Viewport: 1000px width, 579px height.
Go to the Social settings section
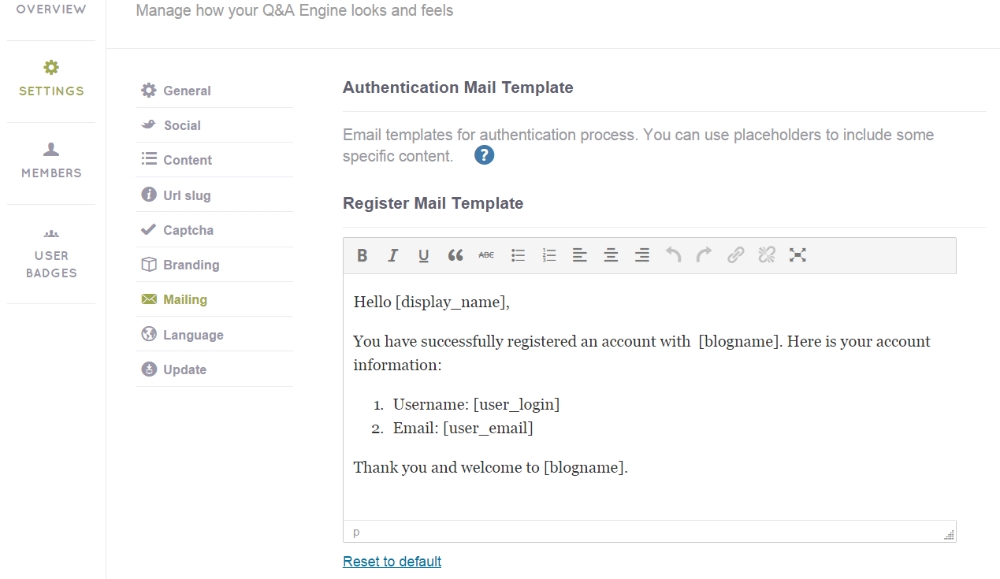(x=182, y=126)
